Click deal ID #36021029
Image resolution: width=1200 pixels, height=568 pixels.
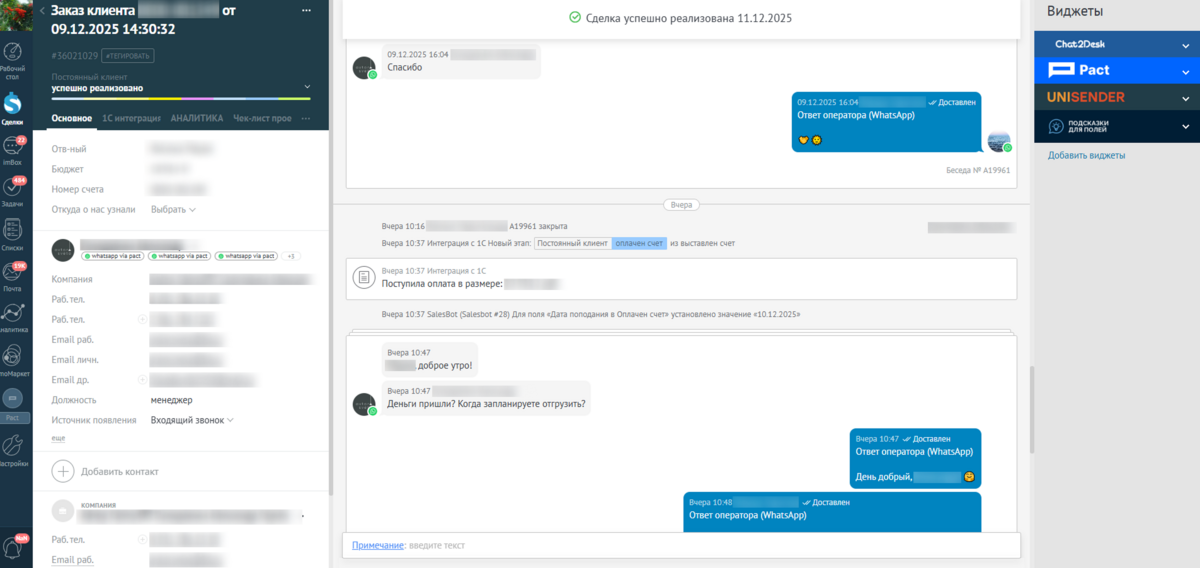tap(75, 55)
